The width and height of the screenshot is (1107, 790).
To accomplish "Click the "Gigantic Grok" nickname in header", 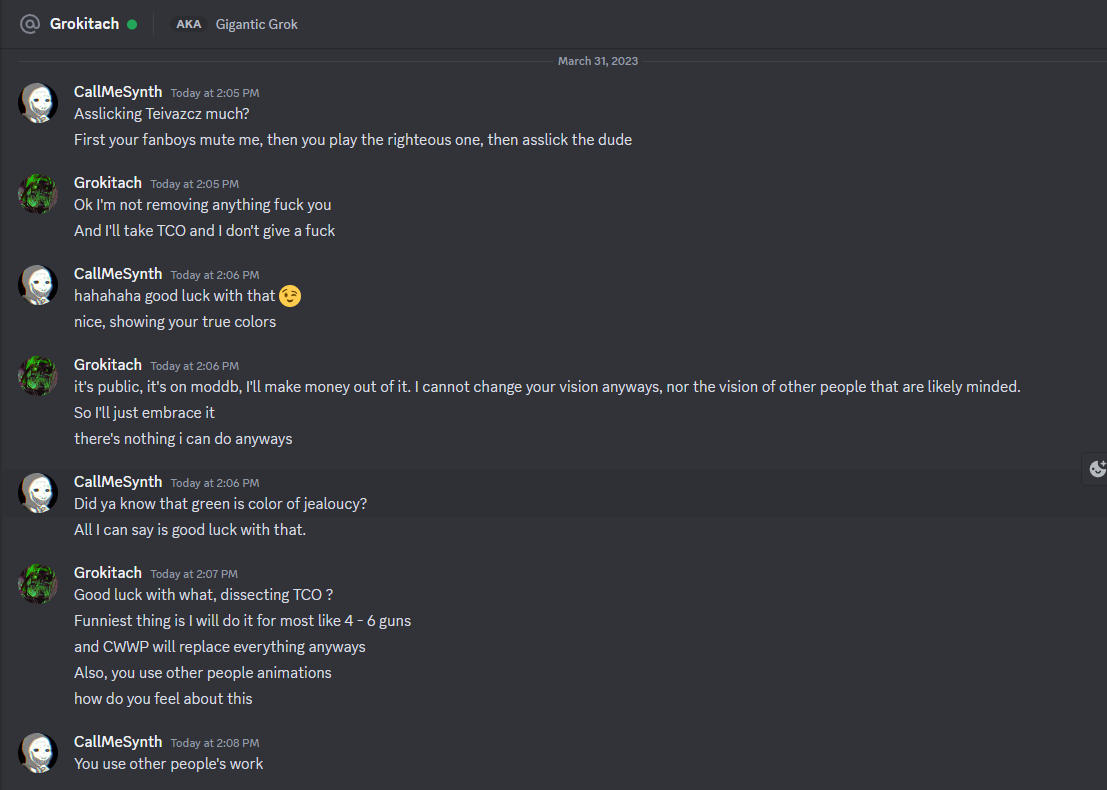I will tap(257, 24).
